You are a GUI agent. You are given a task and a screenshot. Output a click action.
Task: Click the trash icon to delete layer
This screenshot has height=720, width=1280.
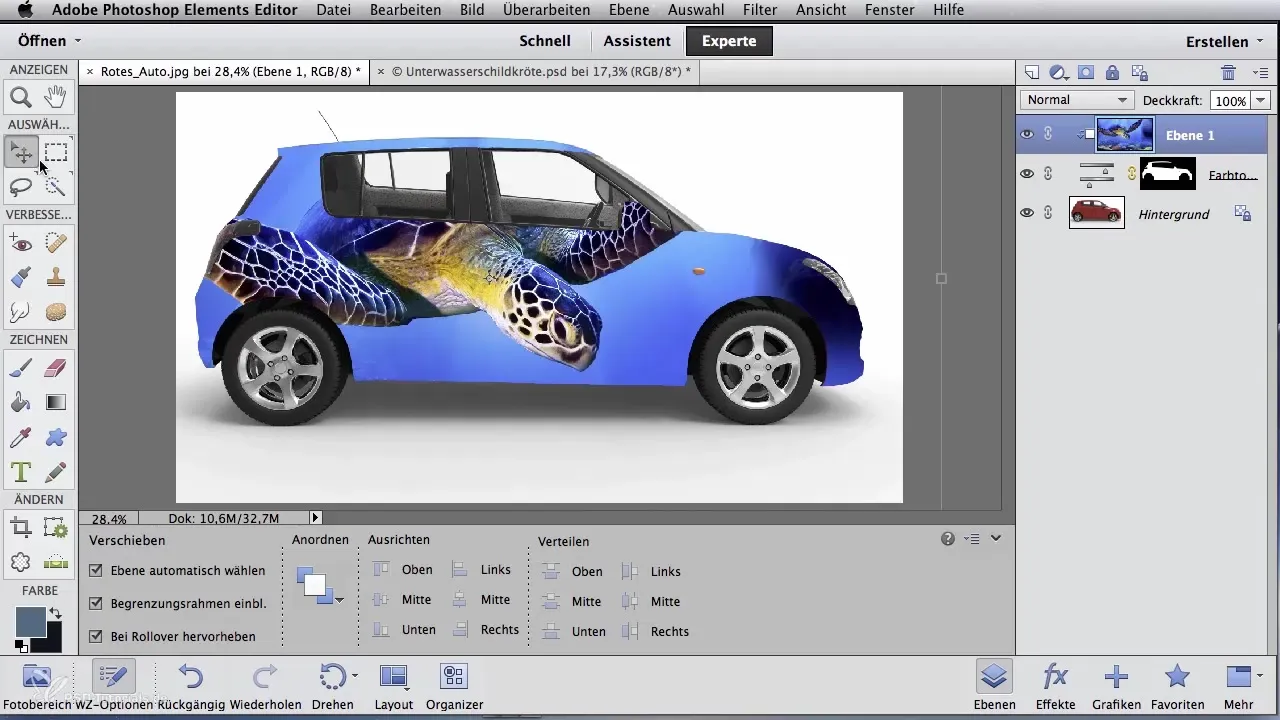(x=1229, y=72)
